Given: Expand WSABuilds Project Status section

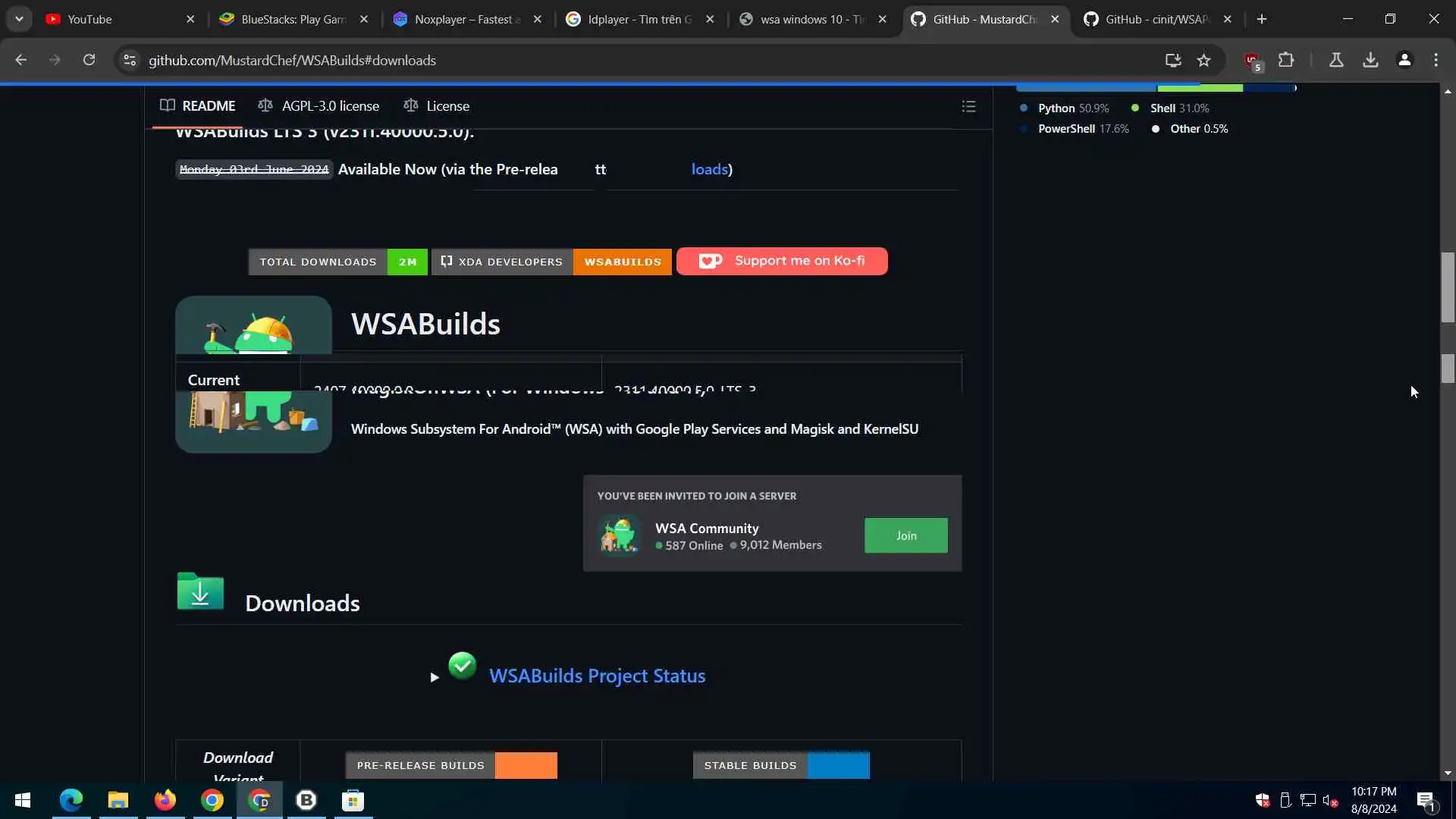Looking at the screenshot, I should coord(435,676).
